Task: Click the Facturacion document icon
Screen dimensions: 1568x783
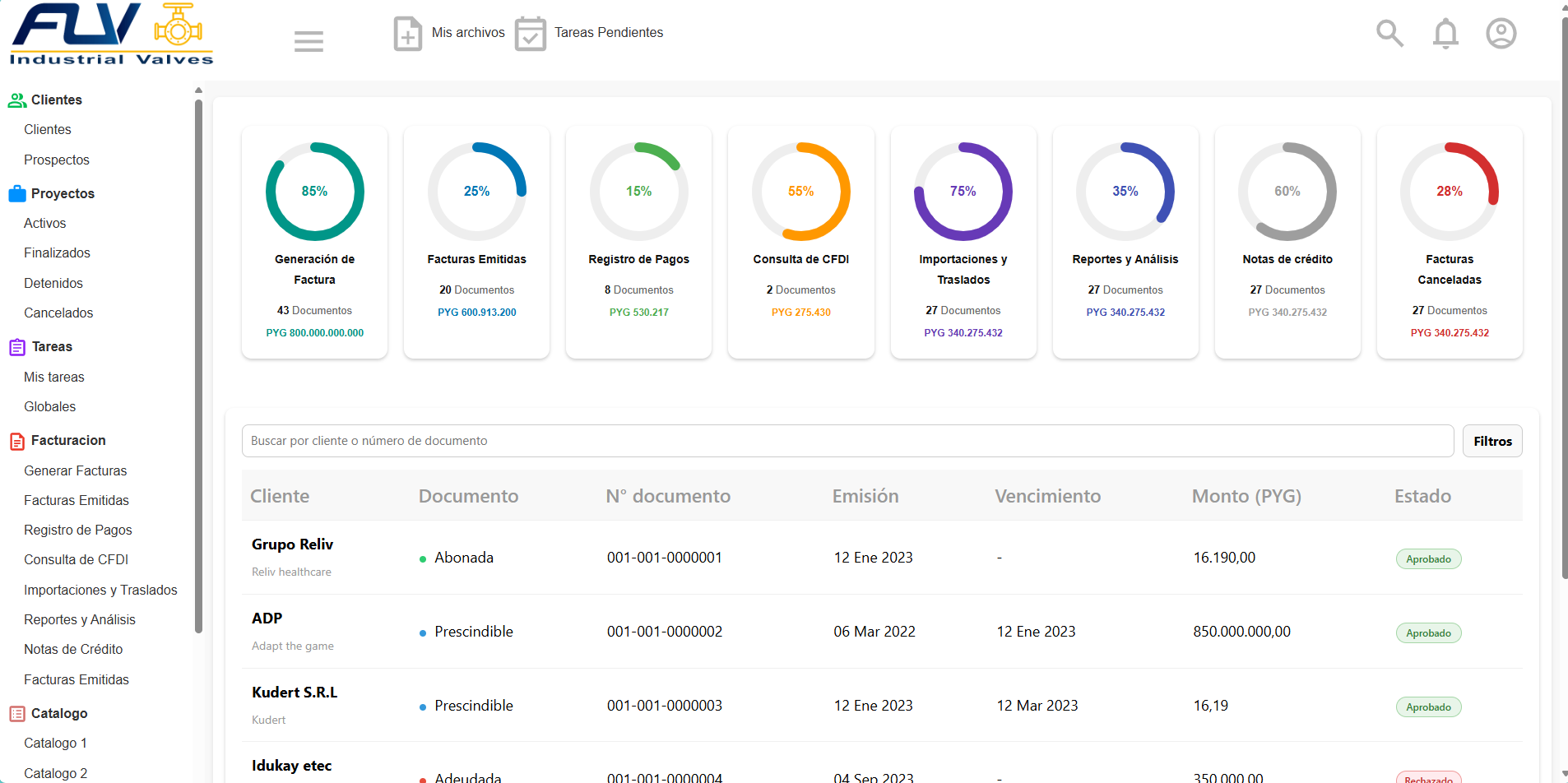Action: coord(17,441)
